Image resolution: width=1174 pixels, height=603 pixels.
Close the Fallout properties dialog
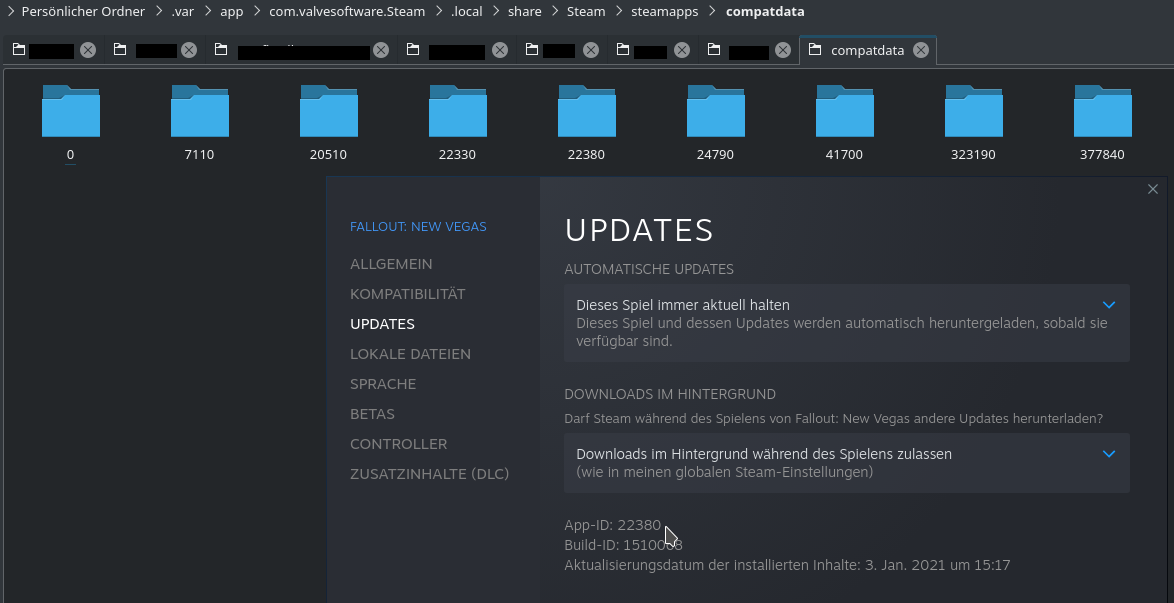pos(1152,190)
